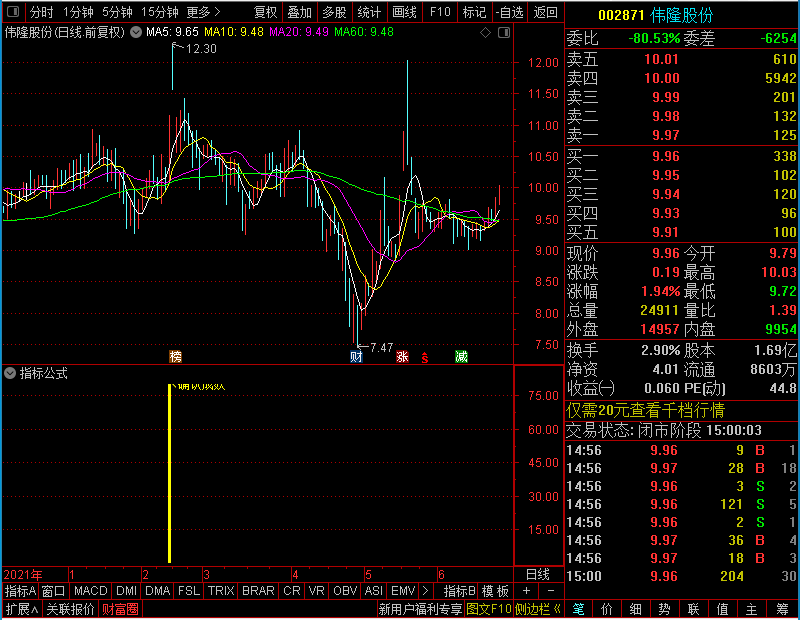
Task: Open the 窗口 window options
Action: pyautogui.click(x=54, y=591)
